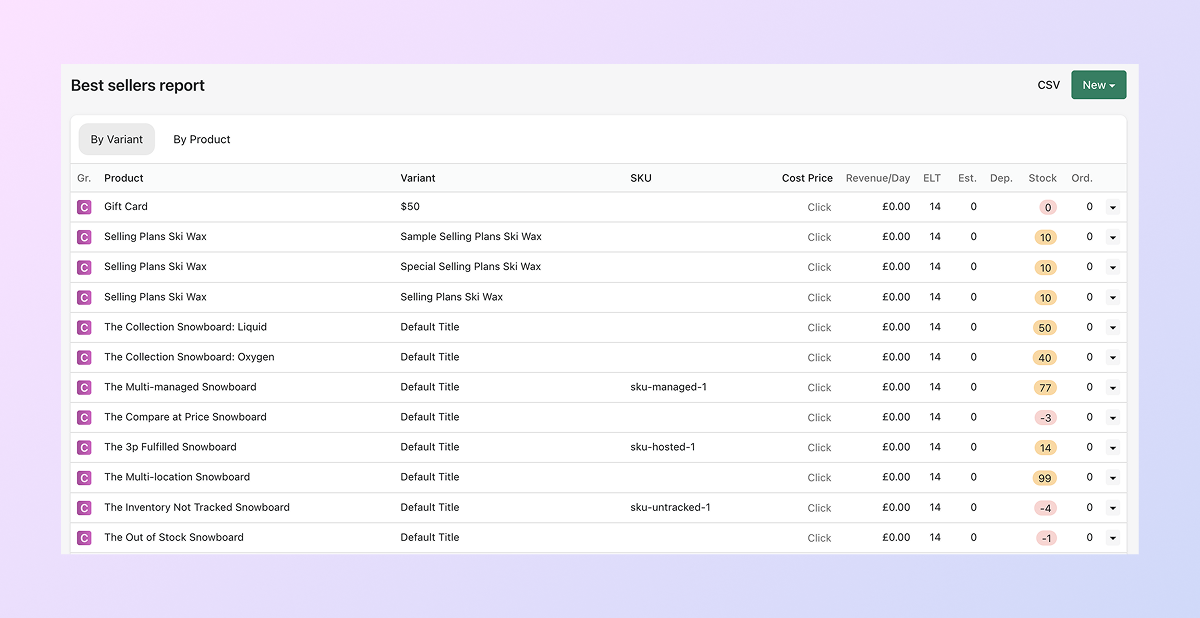Viewport: 1200px width, 618px height.
Task: Expand actions menu for Collection Snowboard: Liquid
Action: click(x=1112, y=327)
